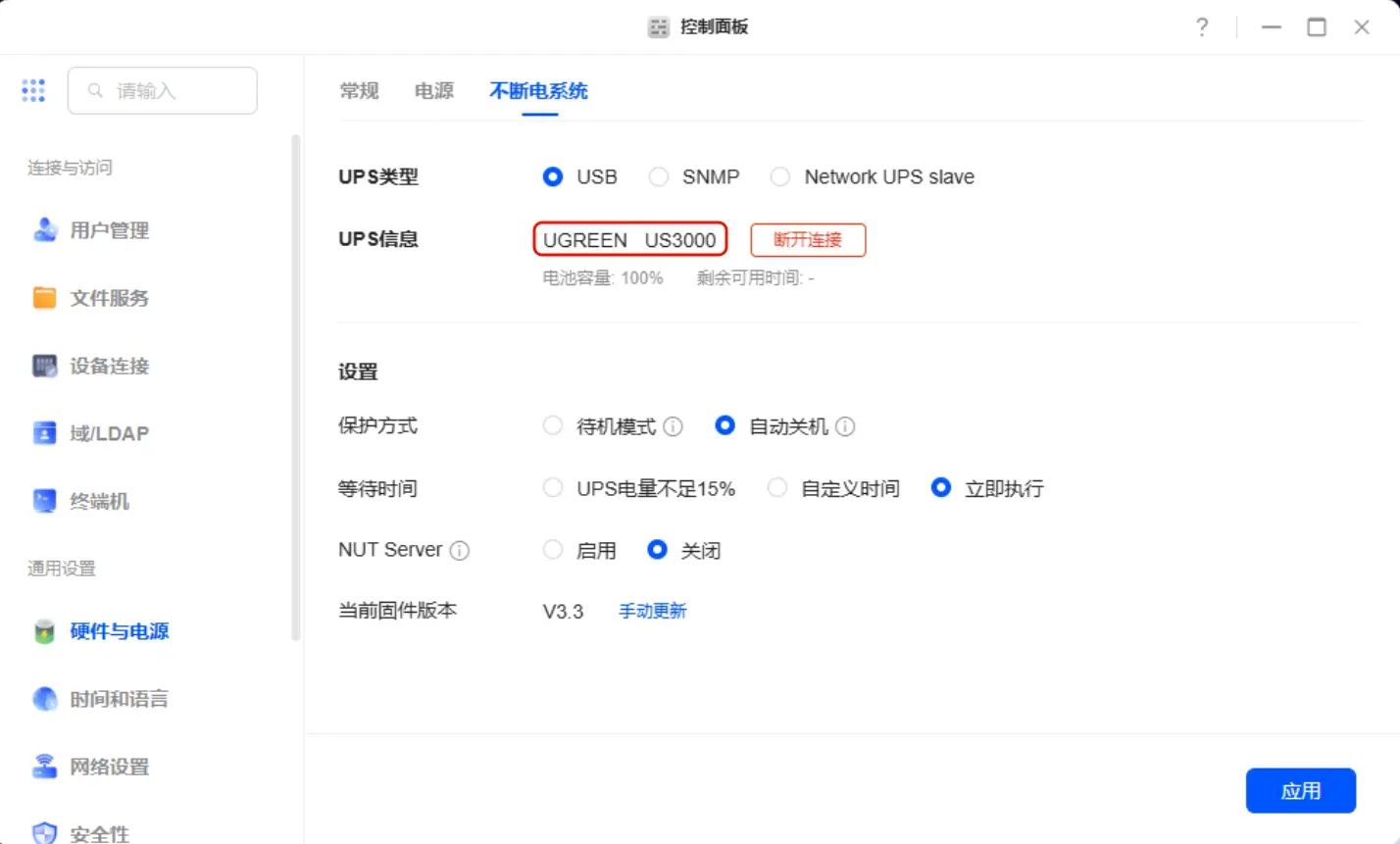Click the 安全性 shield icon
Screen dimensions: 1400x844
click(45, 833)
